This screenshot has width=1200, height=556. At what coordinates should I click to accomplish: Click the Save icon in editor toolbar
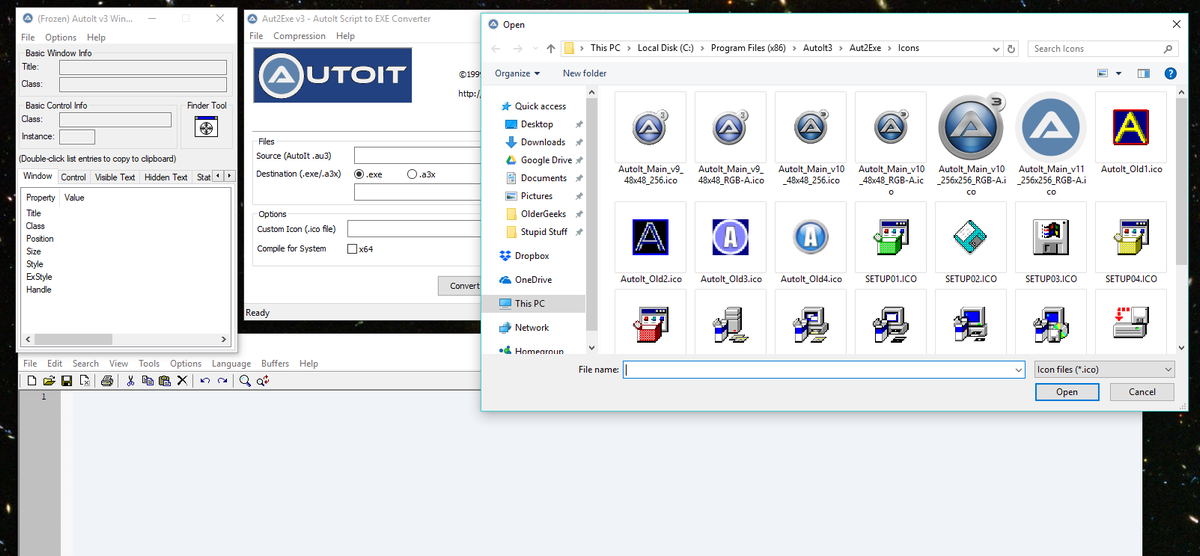coord(66,381)
